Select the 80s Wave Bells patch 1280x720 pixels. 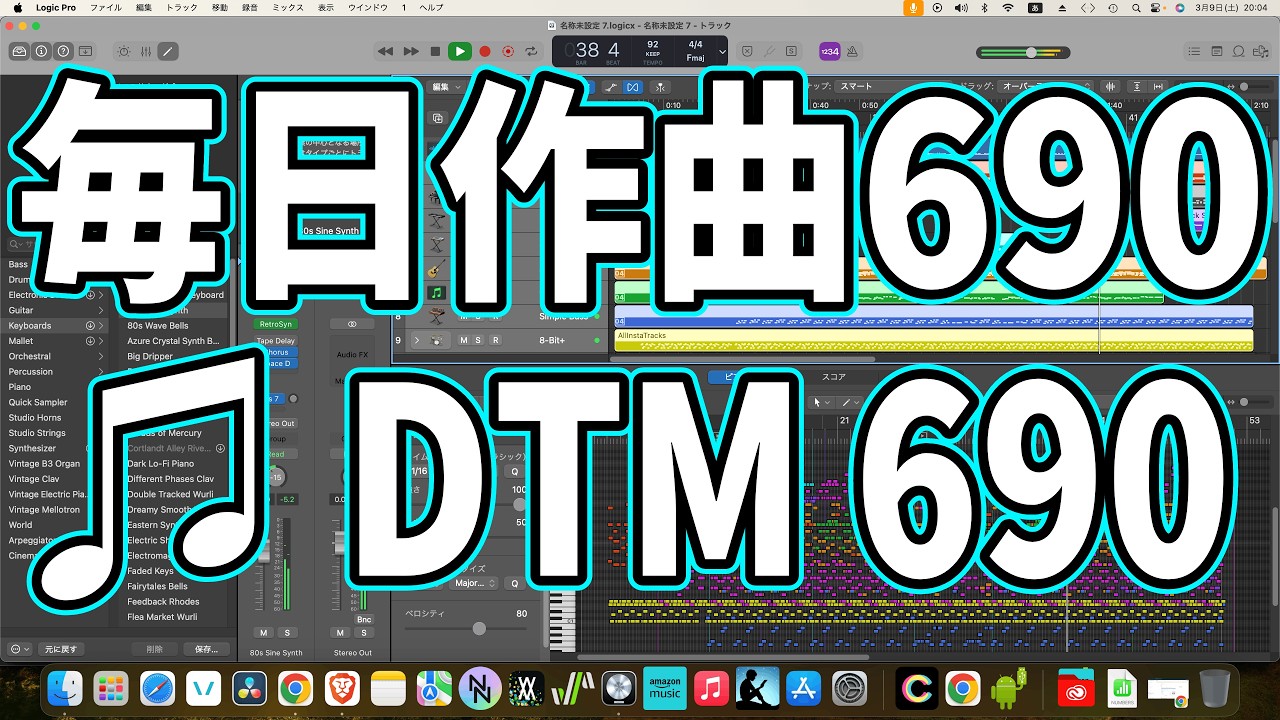158,326
